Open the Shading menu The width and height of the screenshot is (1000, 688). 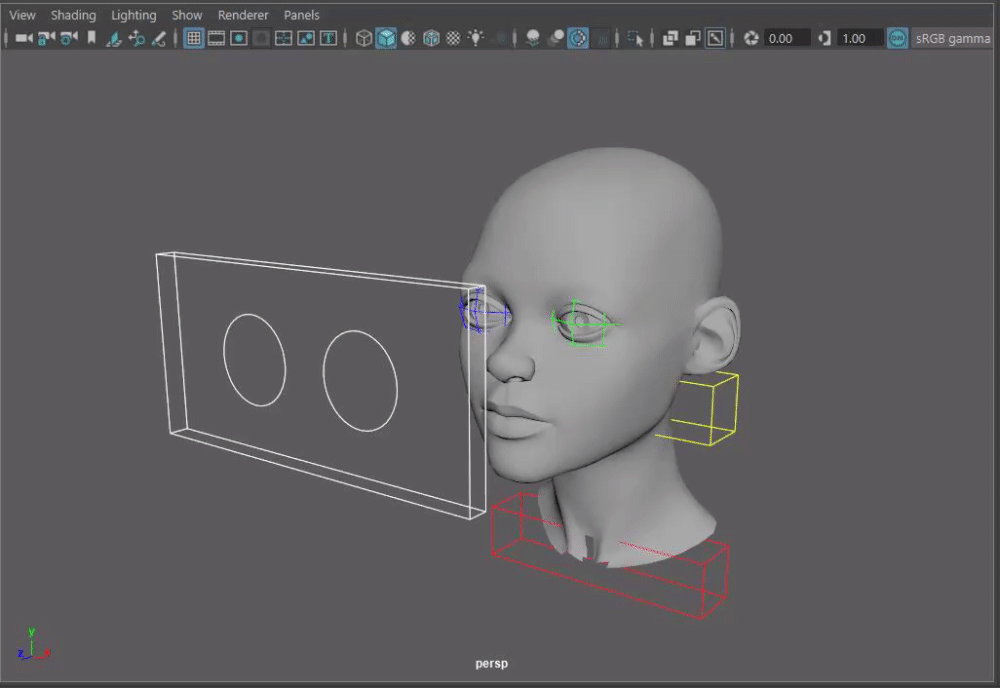[x=73, y=15]
